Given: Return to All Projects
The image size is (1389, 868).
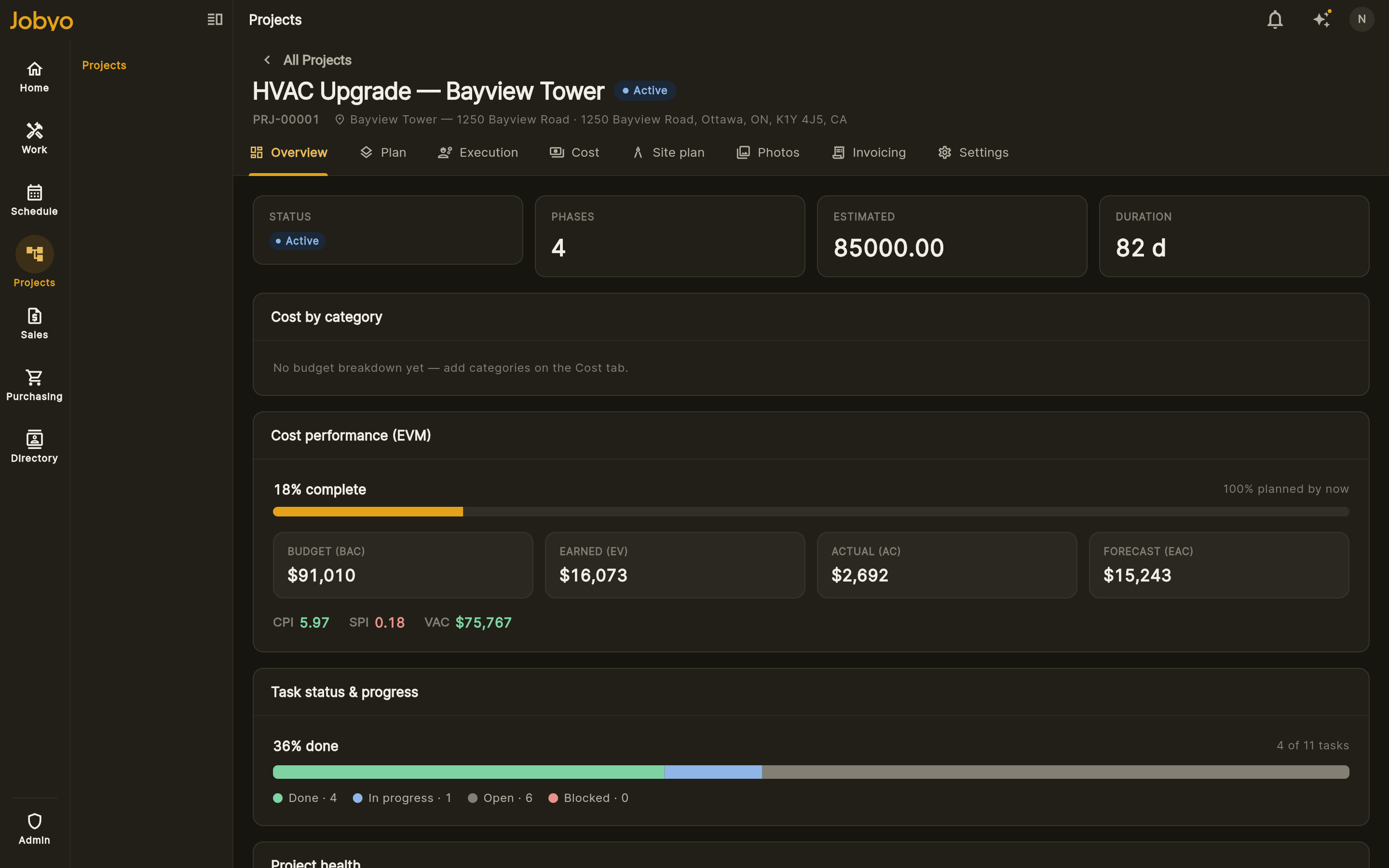Looking at the screenshot, I should click(317, 60).
